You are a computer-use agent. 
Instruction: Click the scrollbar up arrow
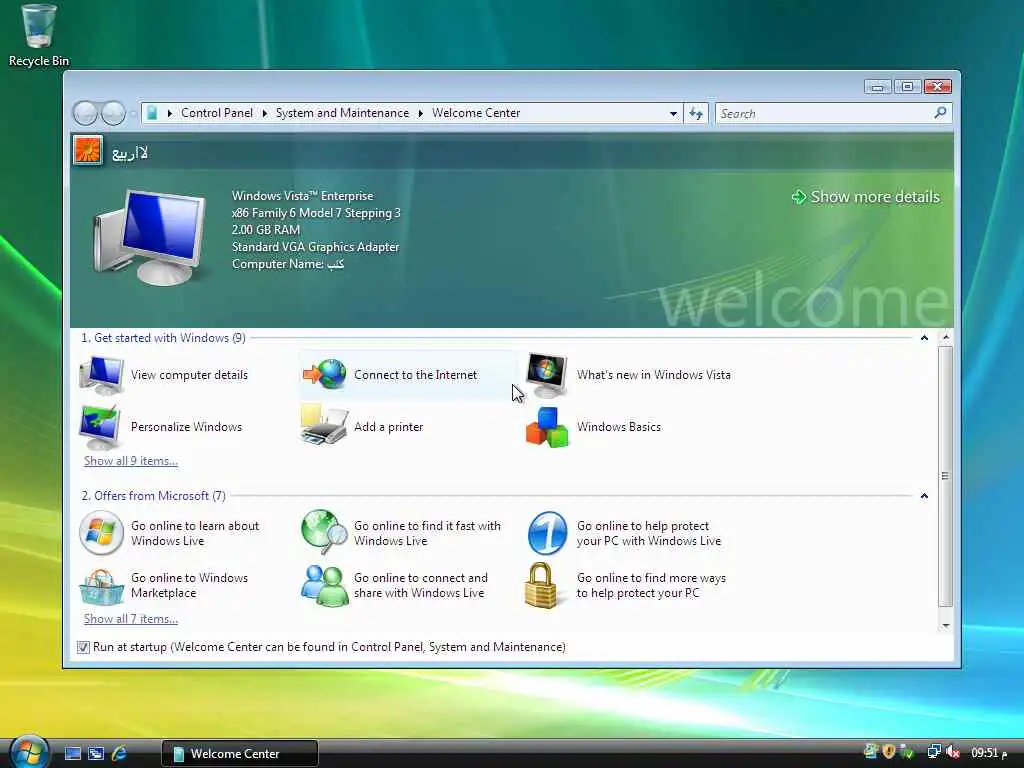click(945, 337)
